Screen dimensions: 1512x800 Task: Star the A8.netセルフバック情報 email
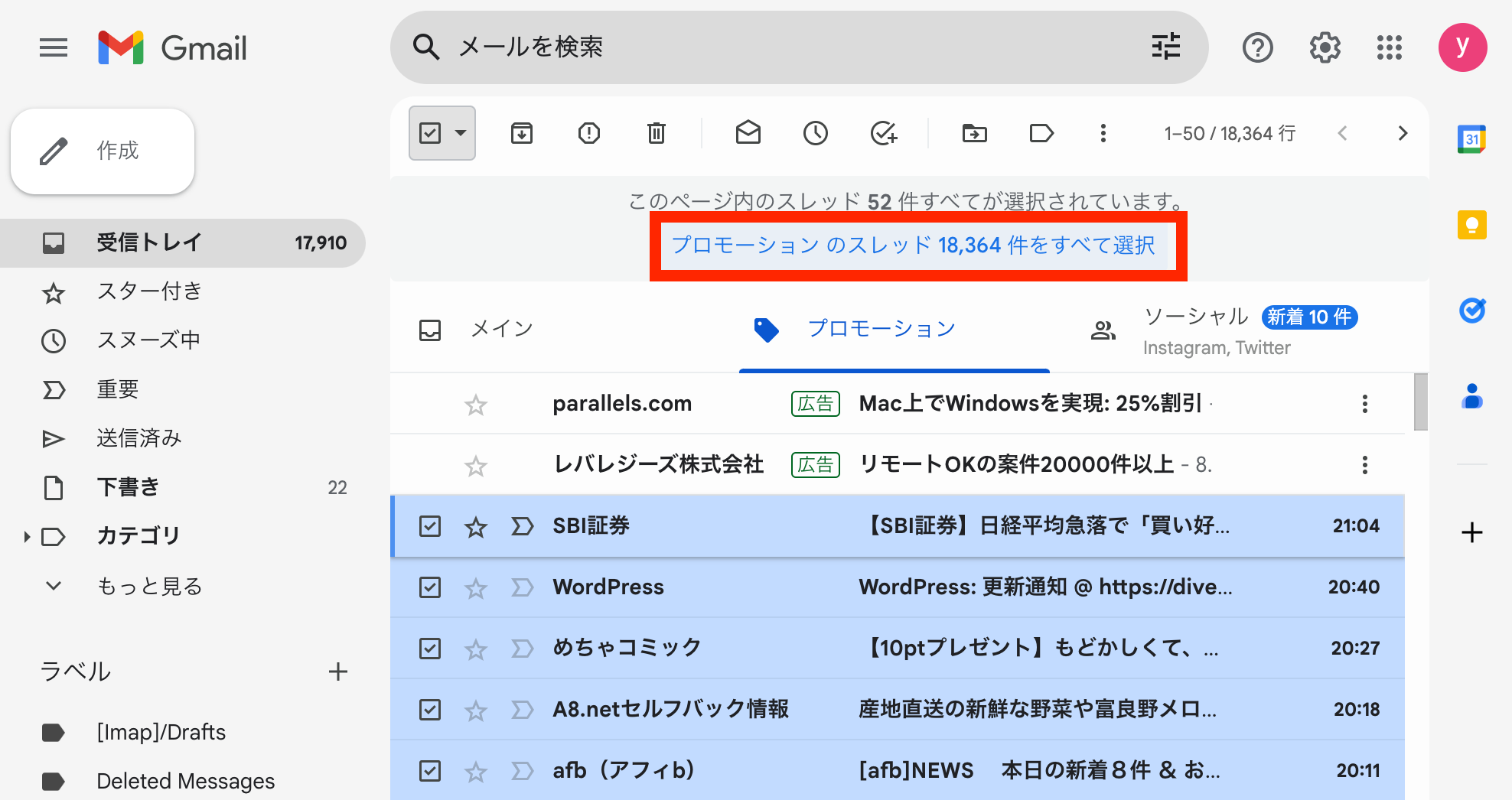point(476,710)
